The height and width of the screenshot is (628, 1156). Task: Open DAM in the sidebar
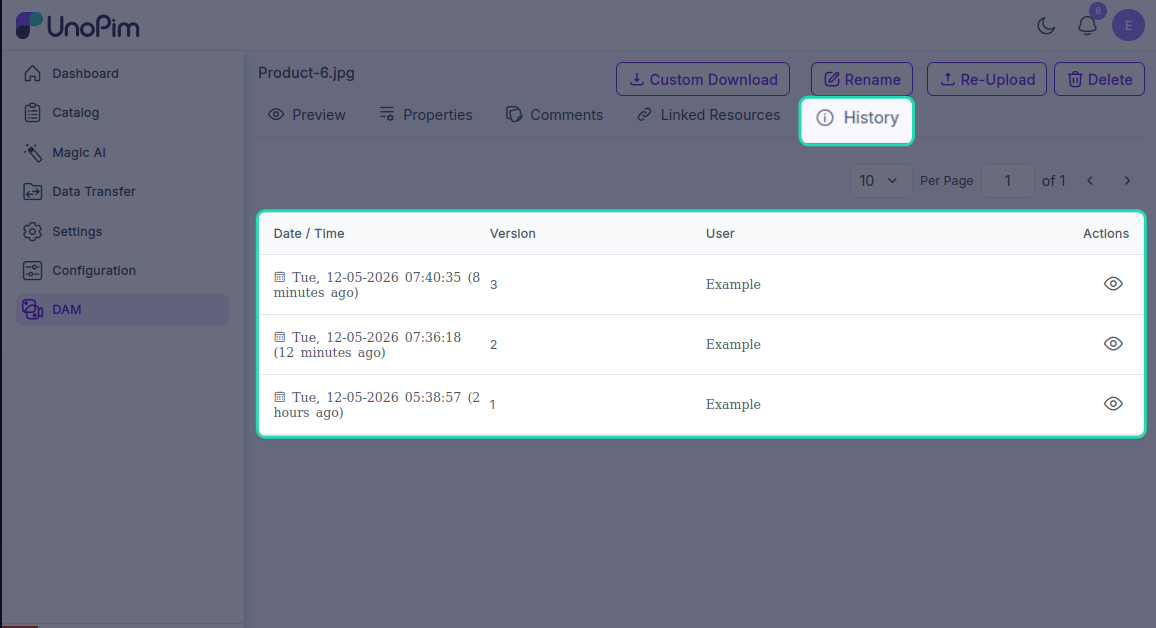pos(122,310)
